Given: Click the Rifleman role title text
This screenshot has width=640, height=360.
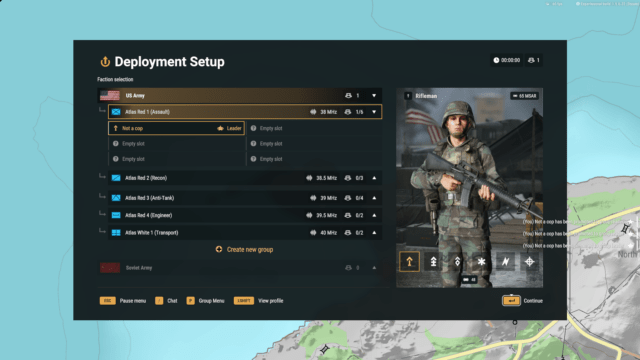Looking at the screenshot, I should (426, 96).
